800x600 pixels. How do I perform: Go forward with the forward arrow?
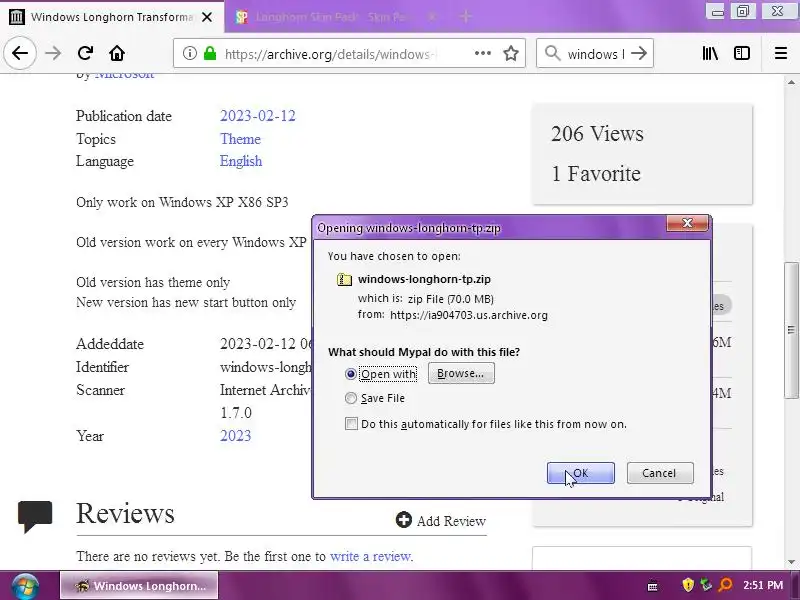[x=53, y=53]
